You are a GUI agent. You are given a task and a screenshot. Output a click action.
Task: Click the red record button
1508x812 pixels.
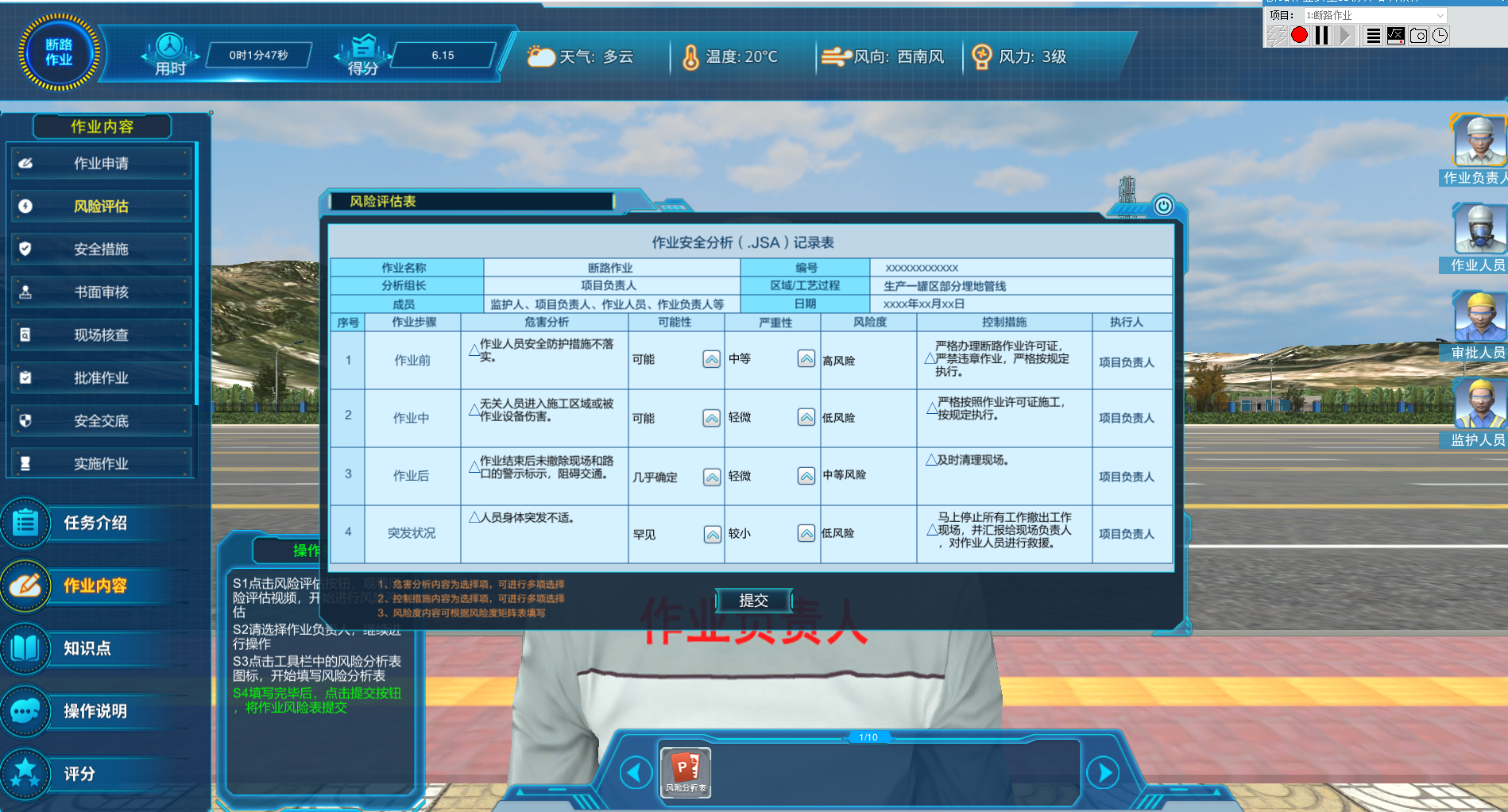(1300, 35)
